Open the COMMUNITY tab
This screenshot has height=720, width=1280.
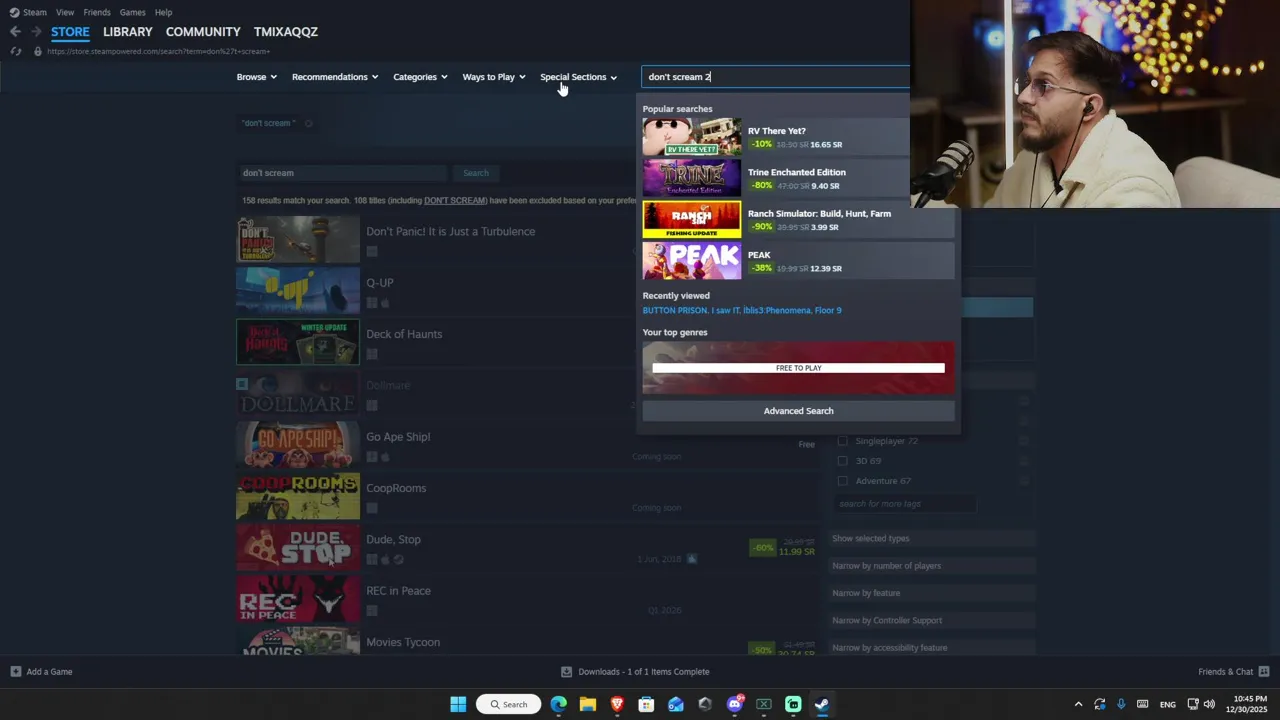coord(203,32)
